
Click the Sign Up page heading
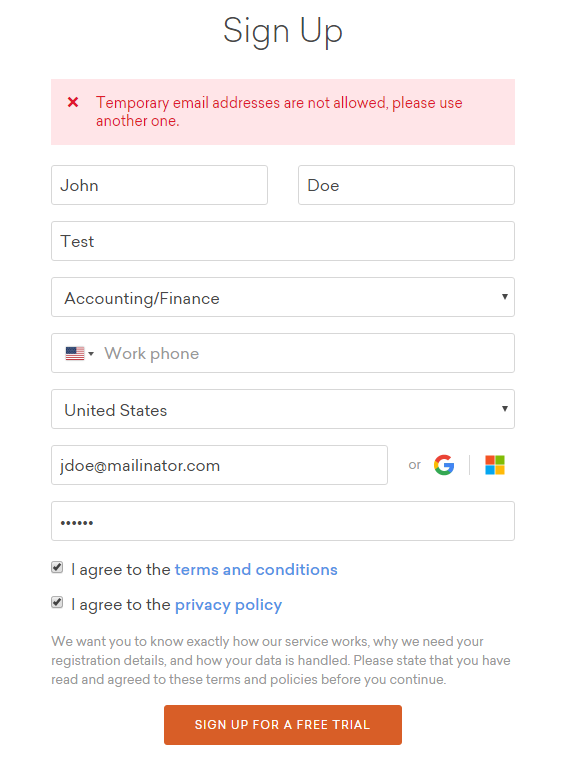[x=283, y=31]
